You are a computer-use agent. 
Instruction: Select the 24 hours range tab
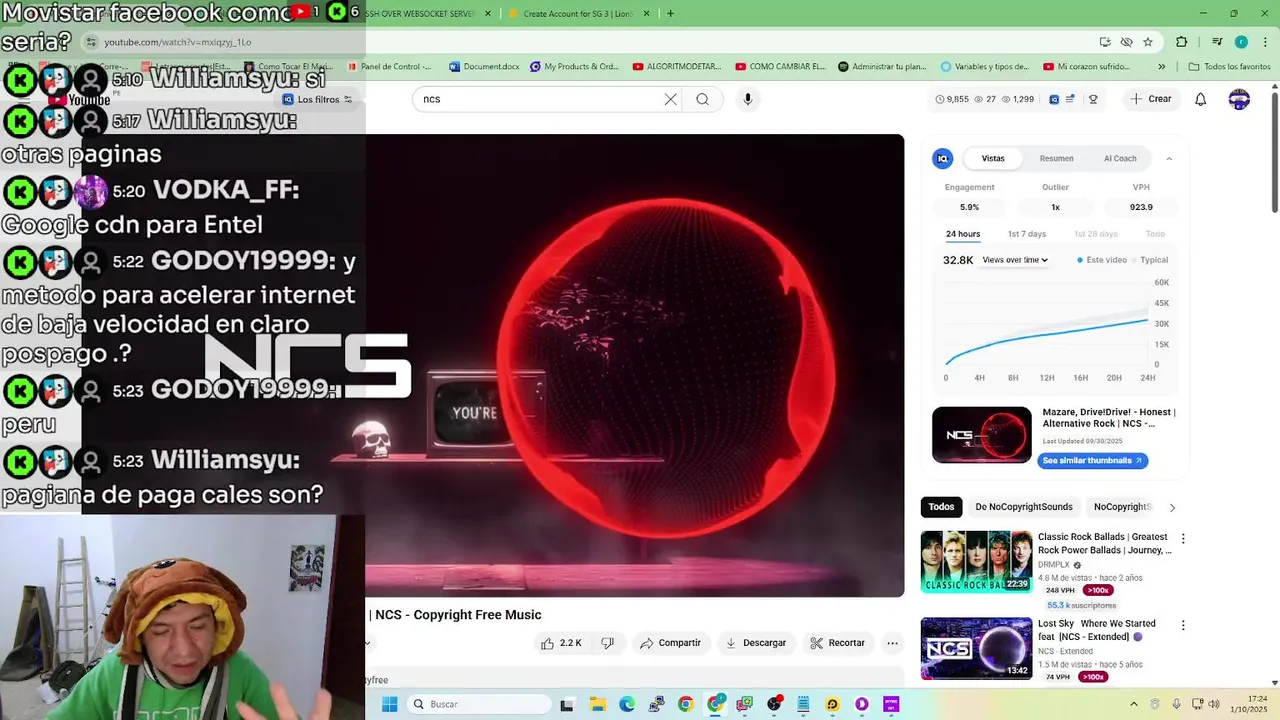(x=963, y=234)
